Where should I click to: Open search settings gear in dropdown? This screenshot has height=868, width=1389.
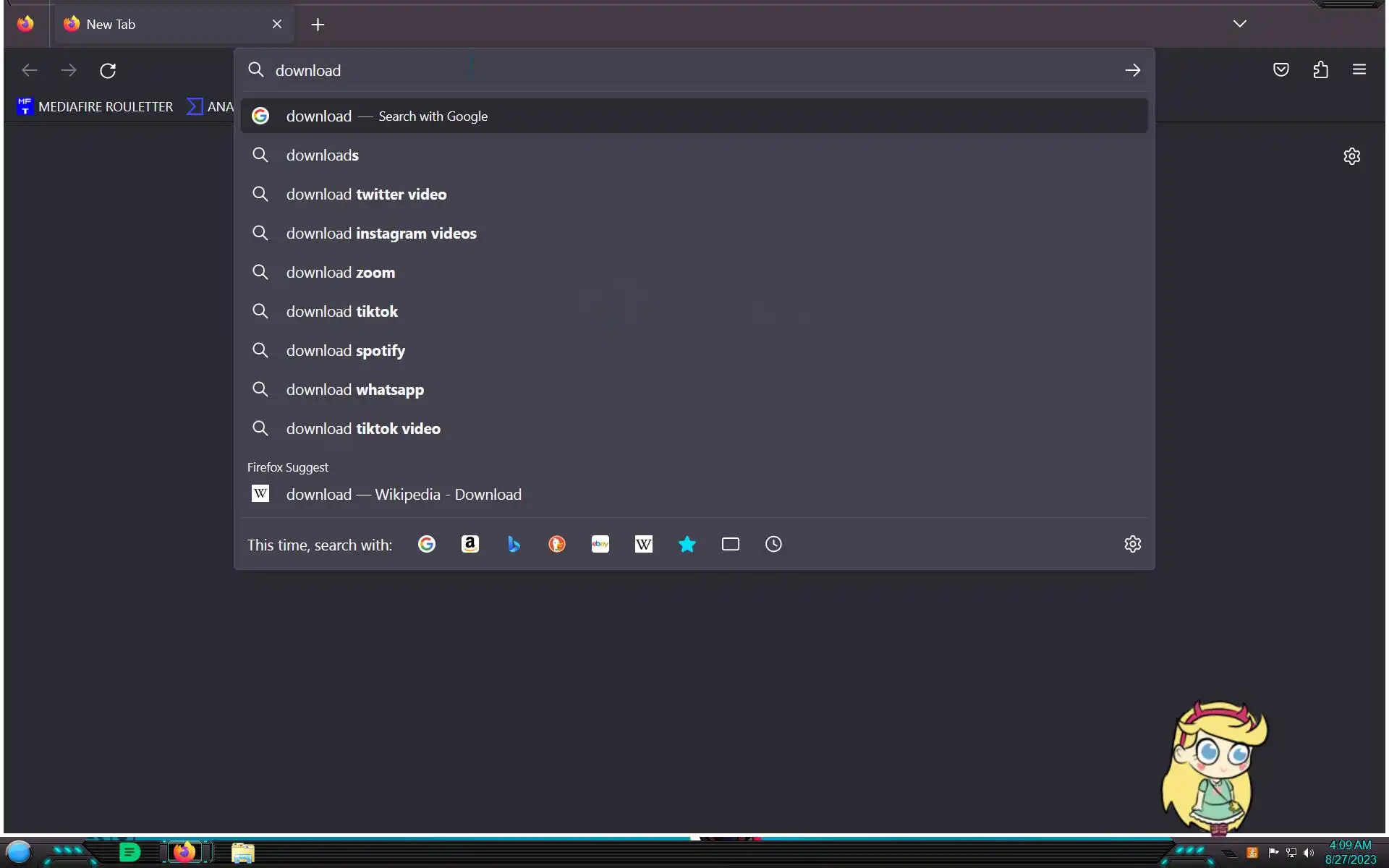tap(1132, 544)
